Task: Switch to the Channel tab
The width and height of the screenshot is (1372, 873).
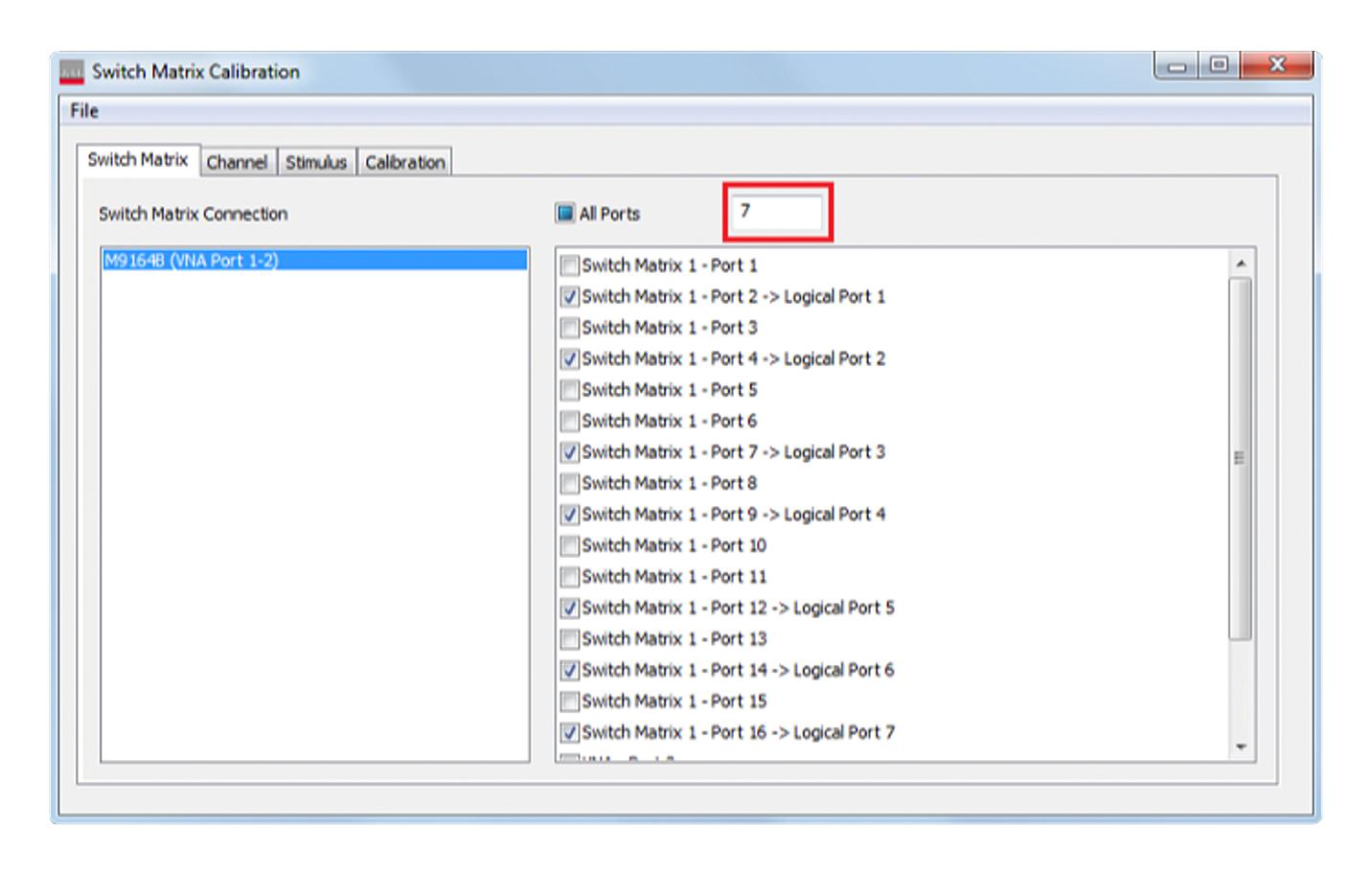Action: click(x=238, y=162)
